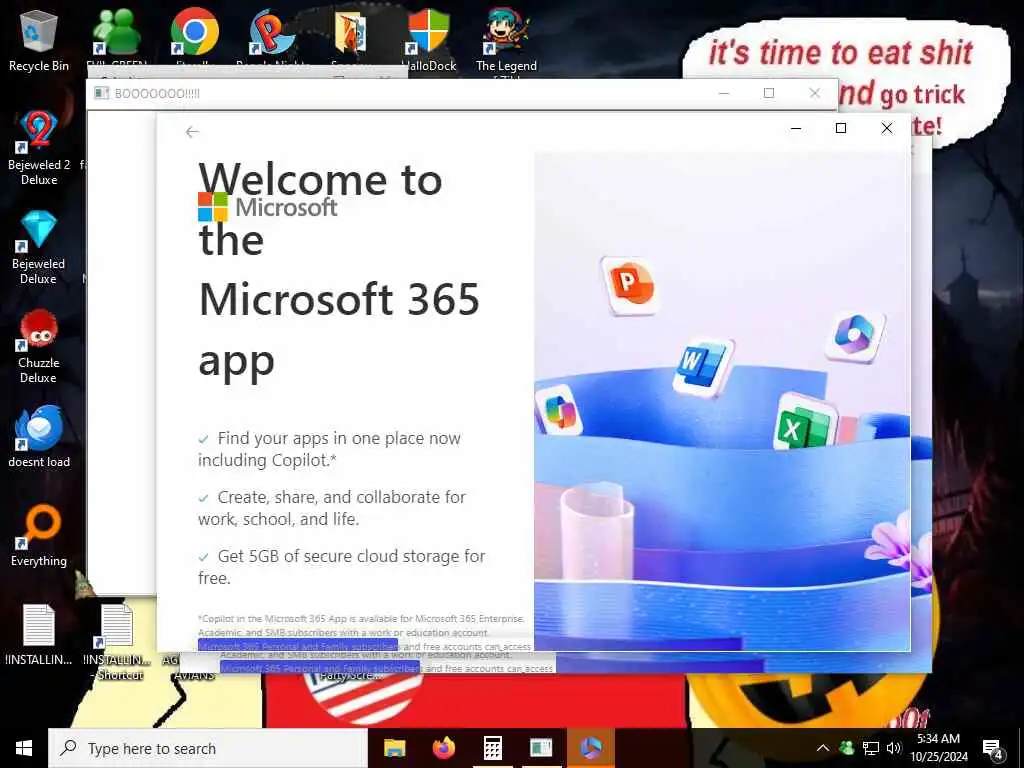Open the 'doesnt load' Thunderbird shortcut
Screen dimensions: 1024x768
[39, 436]
